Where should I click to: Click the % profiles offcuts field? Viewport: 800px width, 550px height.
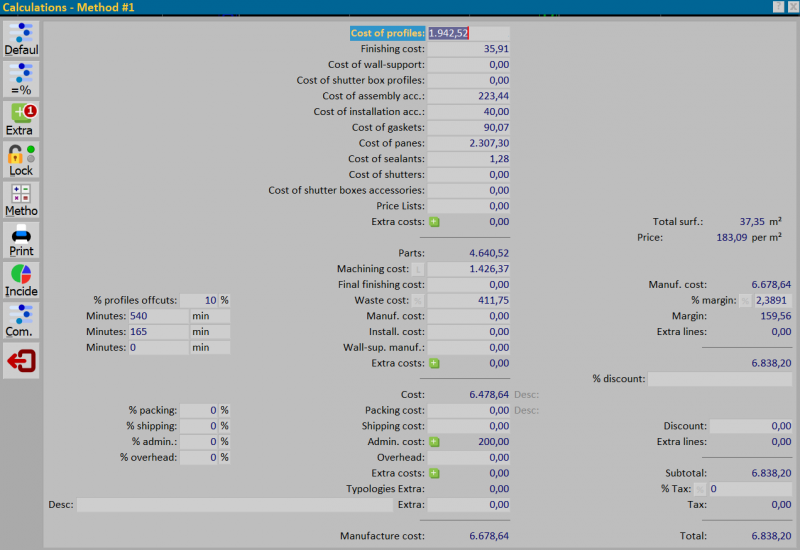coord(199,301)
